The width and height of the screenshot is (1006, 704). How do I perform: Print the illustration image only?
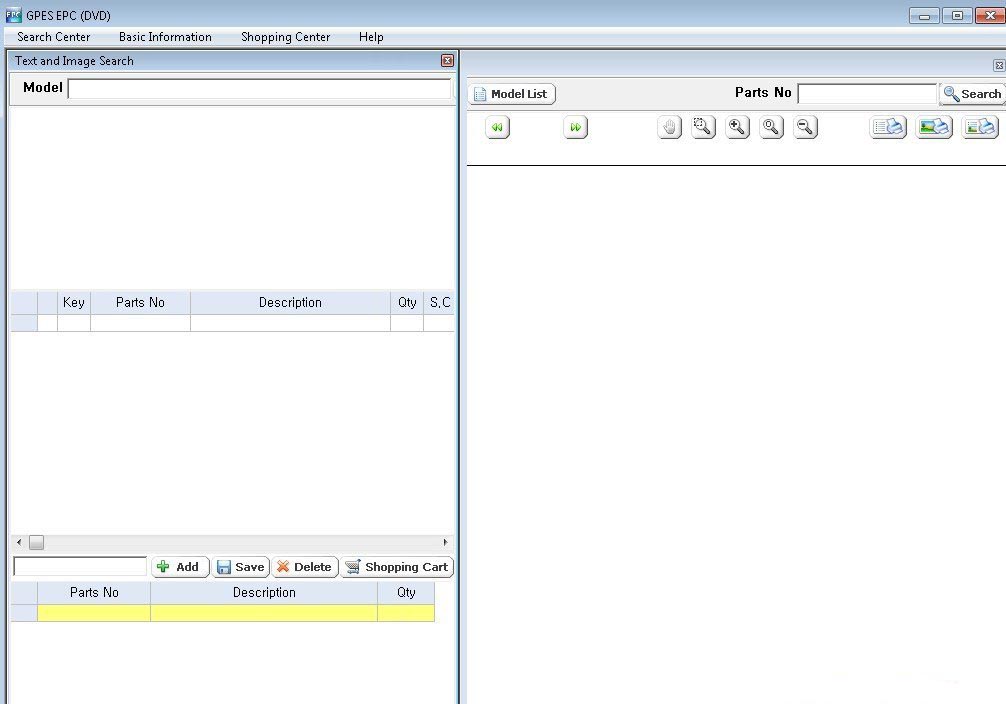click(x=934, y=127)
